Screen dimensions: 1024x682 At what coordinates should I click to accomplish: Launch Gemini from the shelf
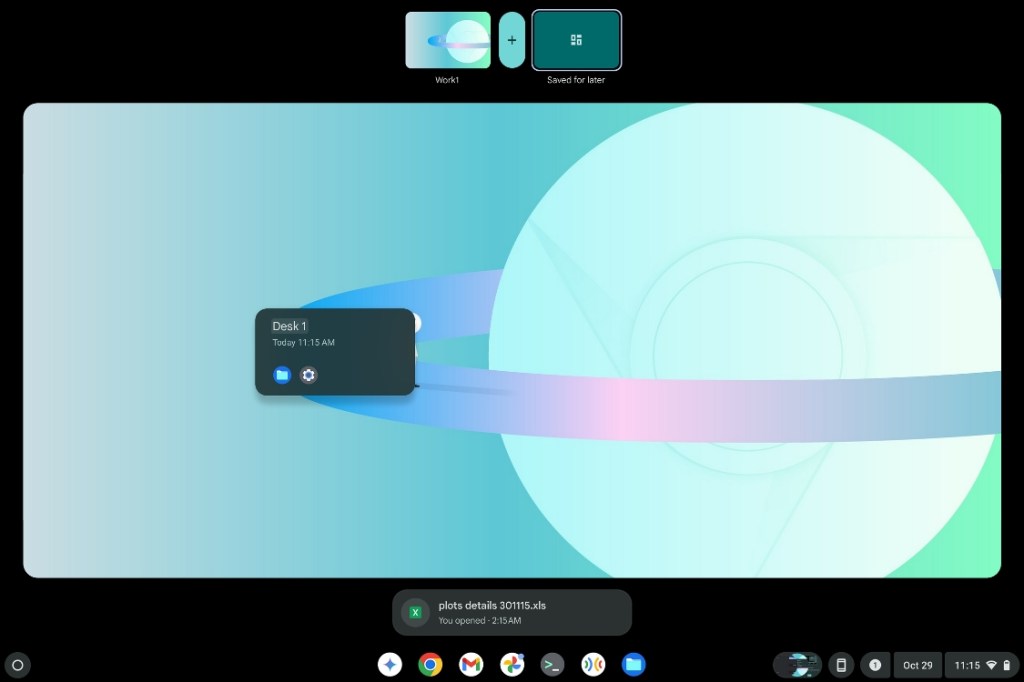click(390, 665)
